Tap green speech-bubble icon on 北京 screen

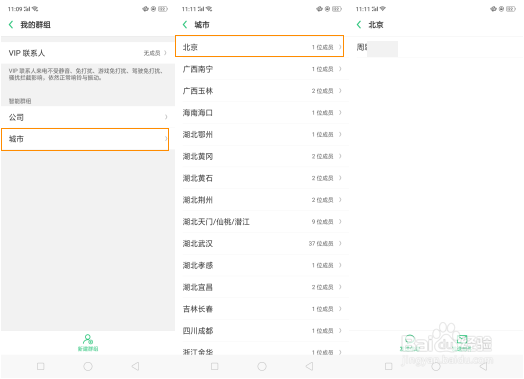(410, 340)
